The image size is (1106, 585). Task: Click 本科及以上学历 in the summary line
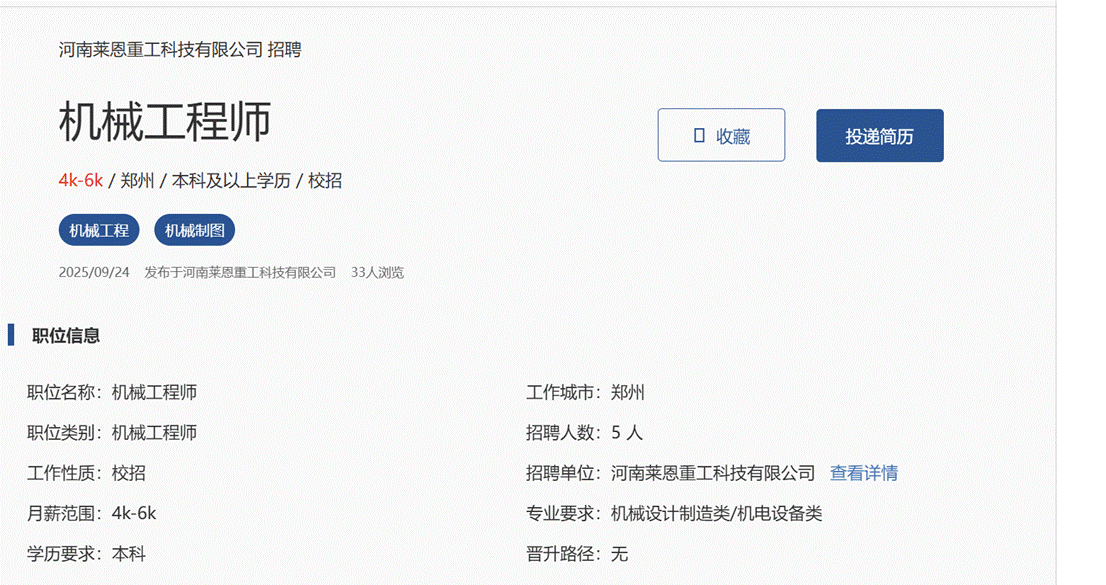coord(231,181)
